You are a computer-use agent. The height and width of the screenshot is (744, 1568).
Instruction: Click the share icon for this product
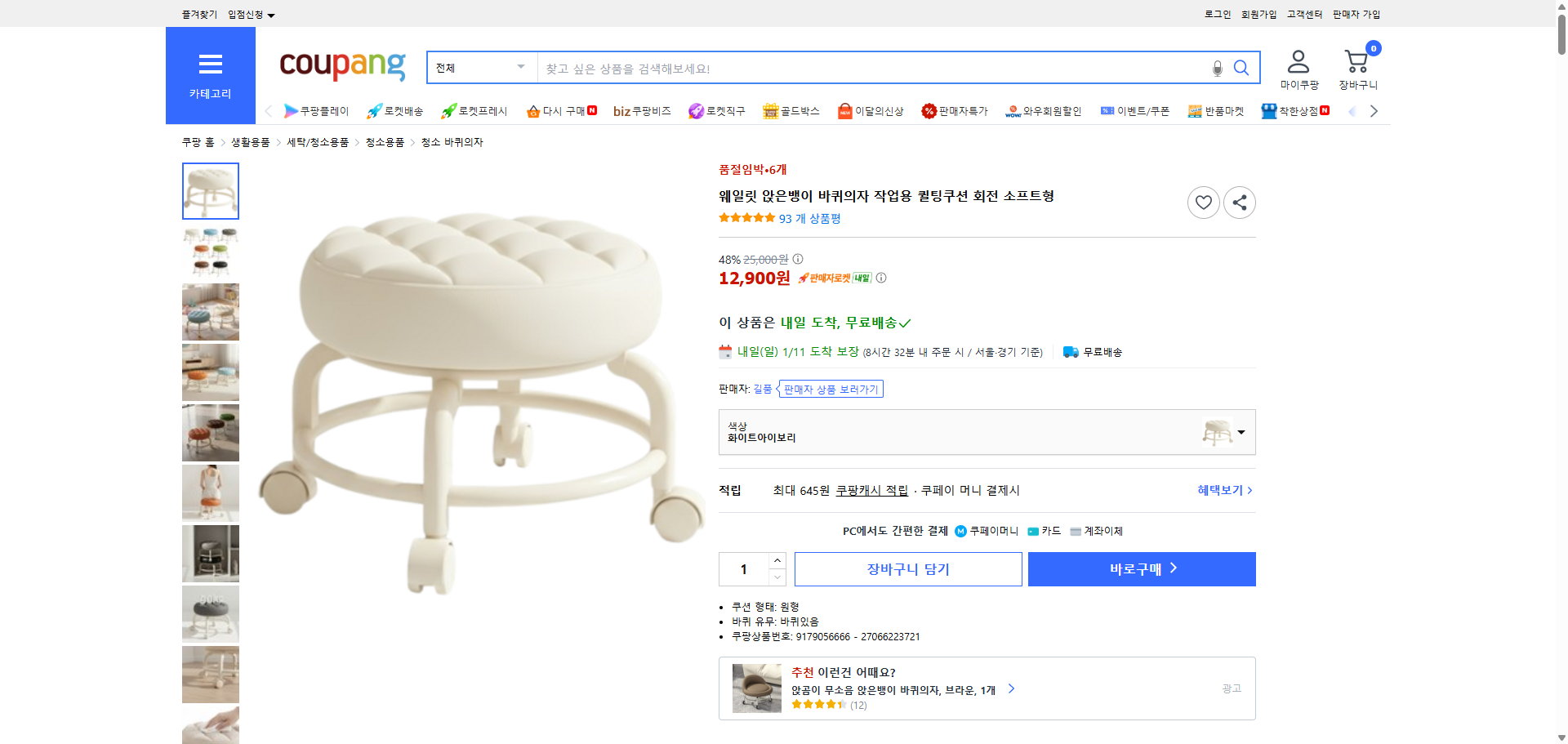pyautogui.click(x=1239, y=202)
